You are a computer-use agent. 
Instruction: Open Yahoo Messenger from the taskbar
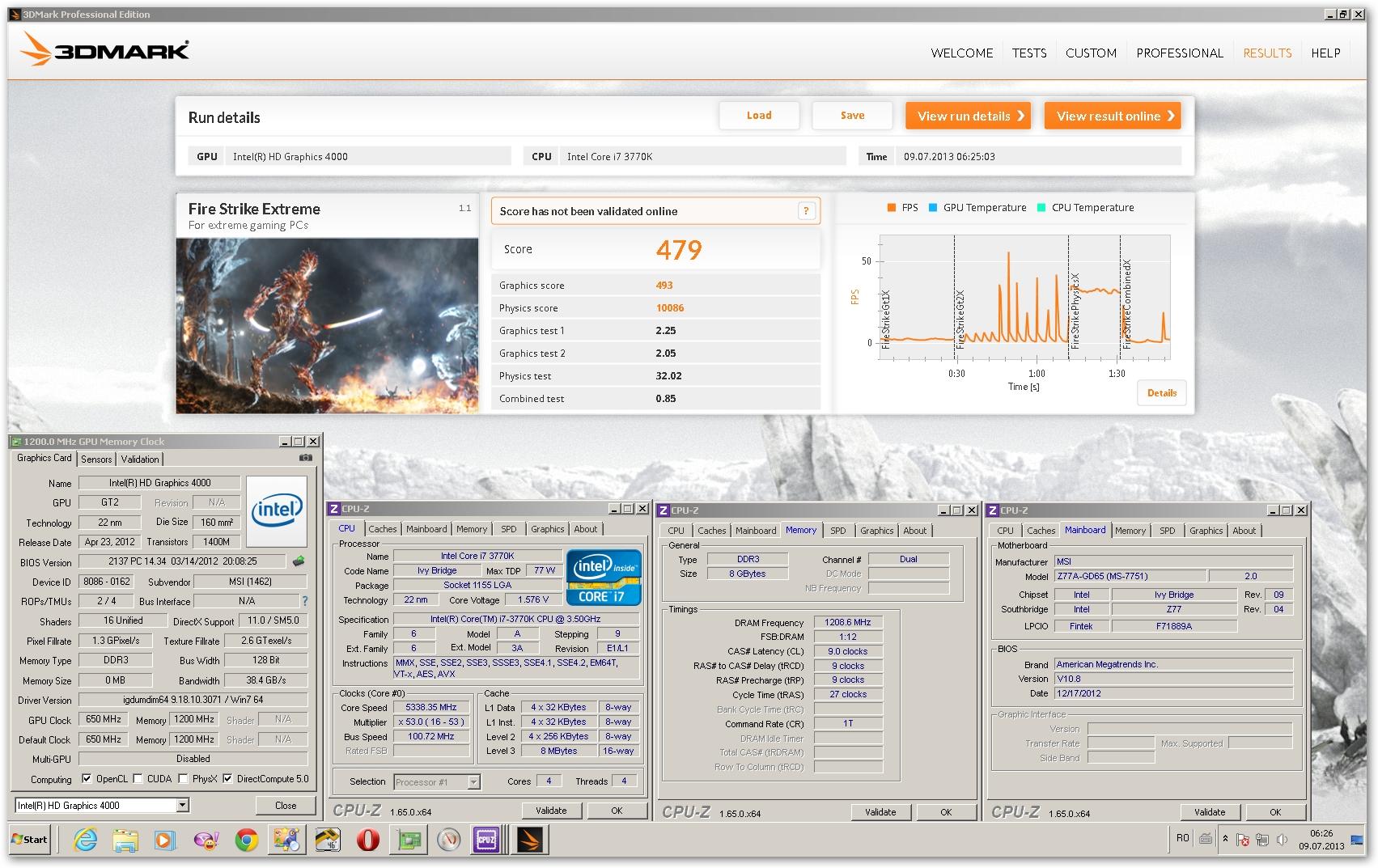click(206, 840)
